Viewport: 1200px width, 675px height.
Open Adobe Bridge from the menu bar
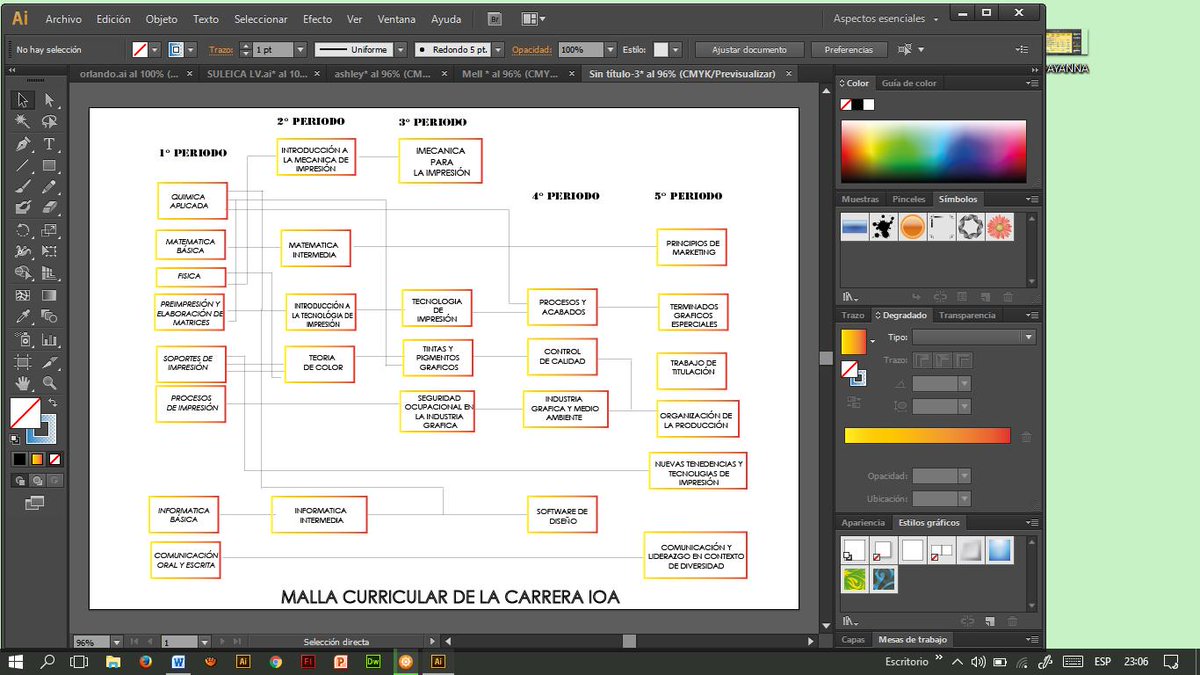(495, 19)
